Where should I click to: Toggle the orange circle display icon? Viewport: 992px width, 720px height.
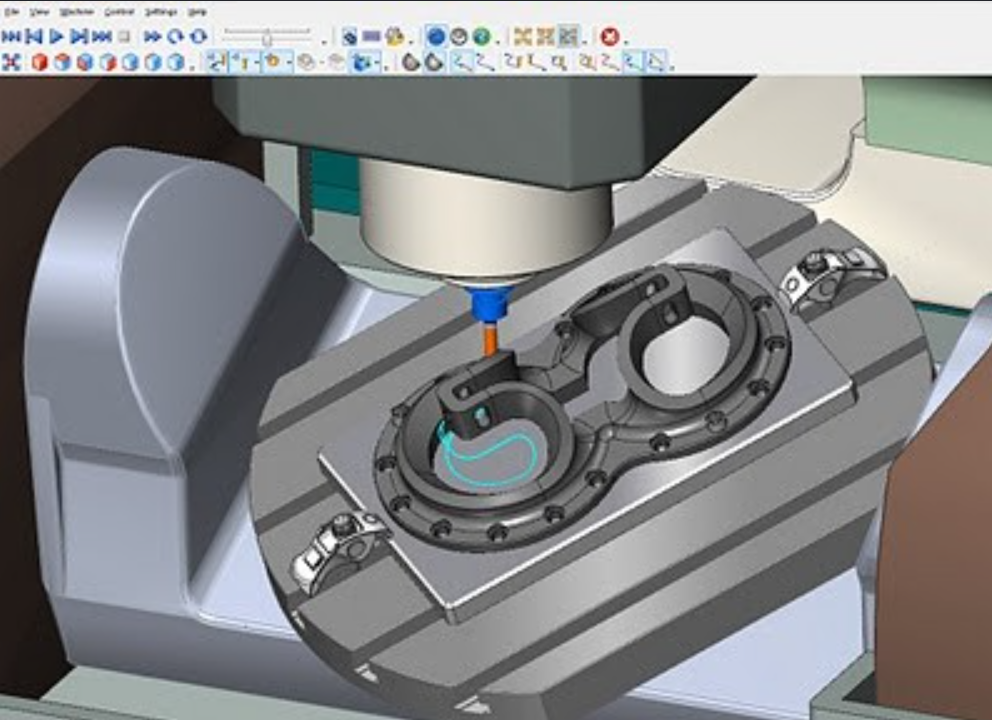tap(273, 62)
